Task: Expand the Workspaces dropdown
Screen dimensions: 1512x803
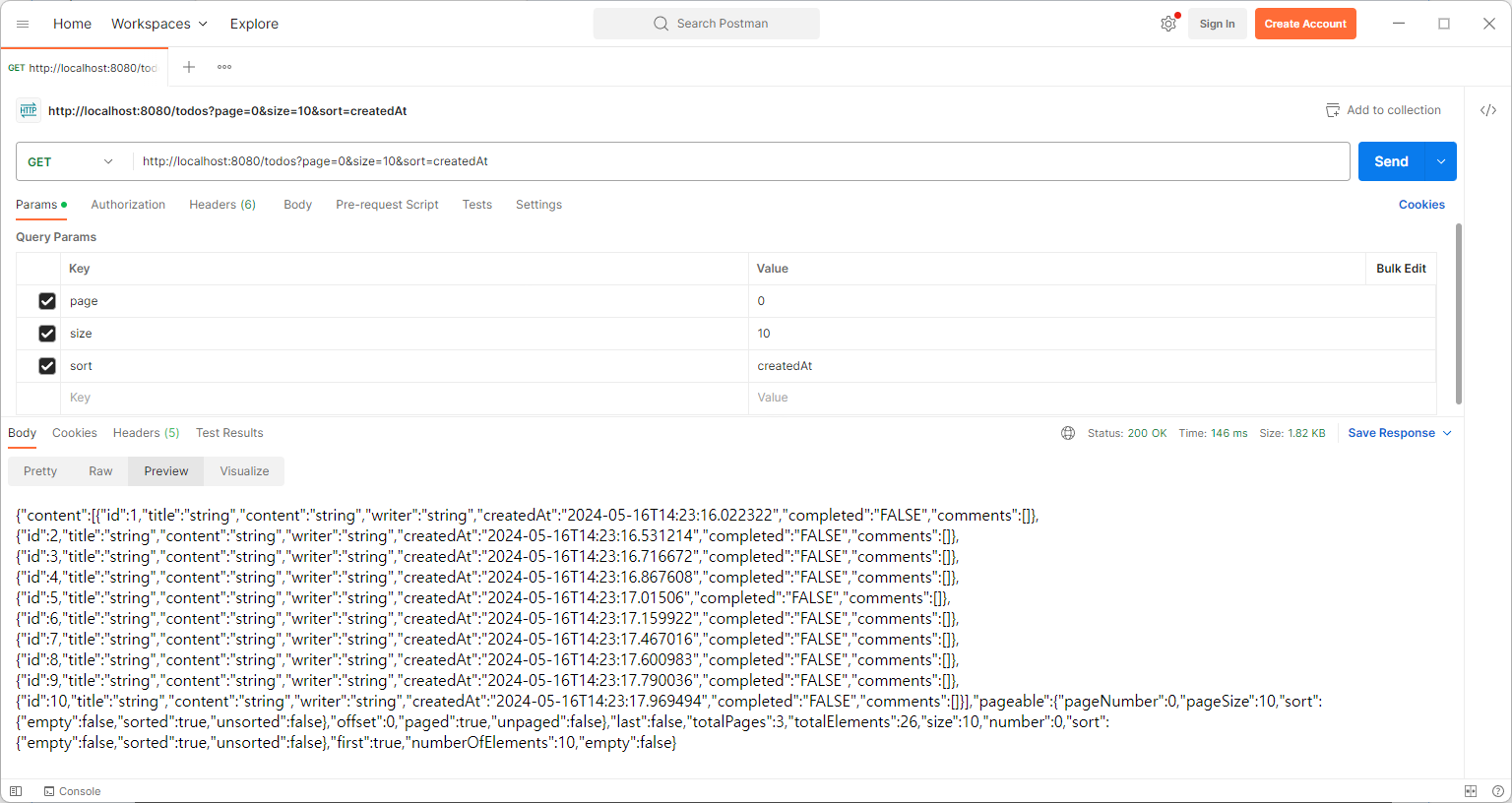Action: click(x=159, y=24)
